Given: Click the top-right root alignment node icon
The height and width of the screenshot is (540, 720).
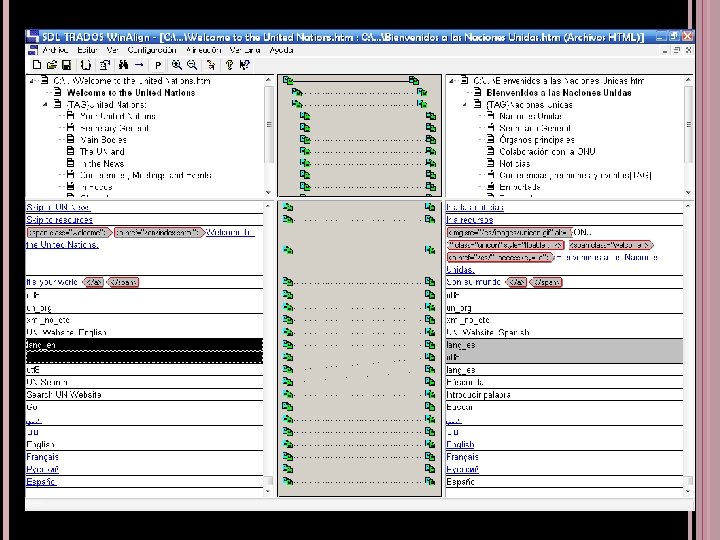Looking at the screenshot, I should 414,80.
